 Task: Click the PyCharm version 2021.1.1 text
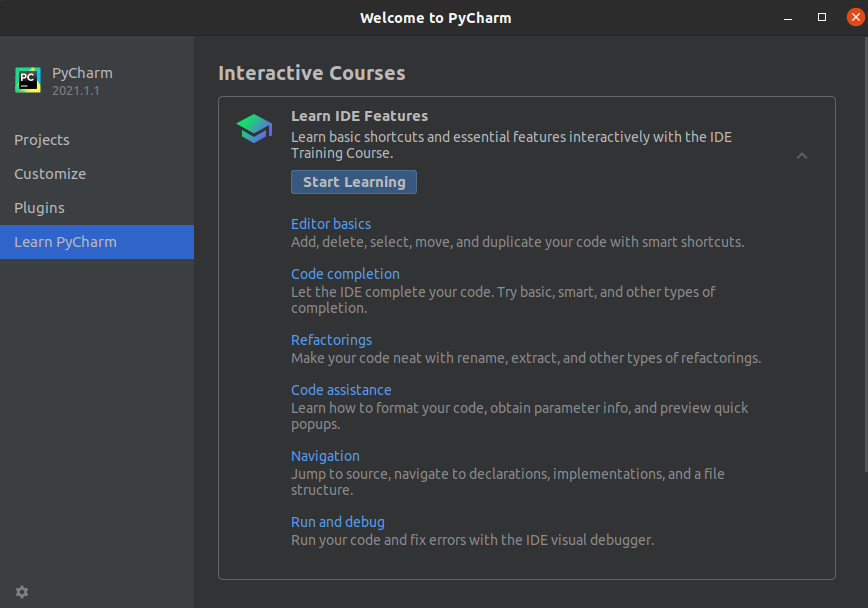pyautogui.click(x=76, y=91)
